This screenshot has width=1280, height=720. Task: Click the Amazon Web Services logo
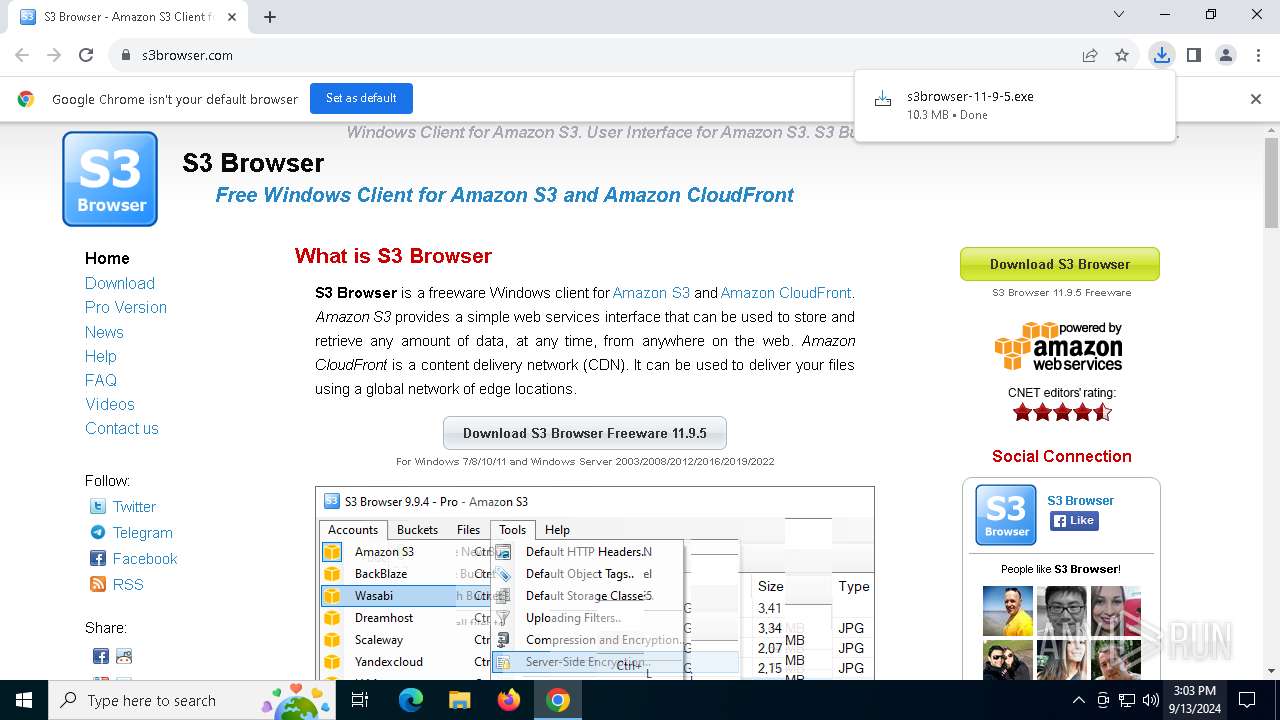pos(1059,347)
